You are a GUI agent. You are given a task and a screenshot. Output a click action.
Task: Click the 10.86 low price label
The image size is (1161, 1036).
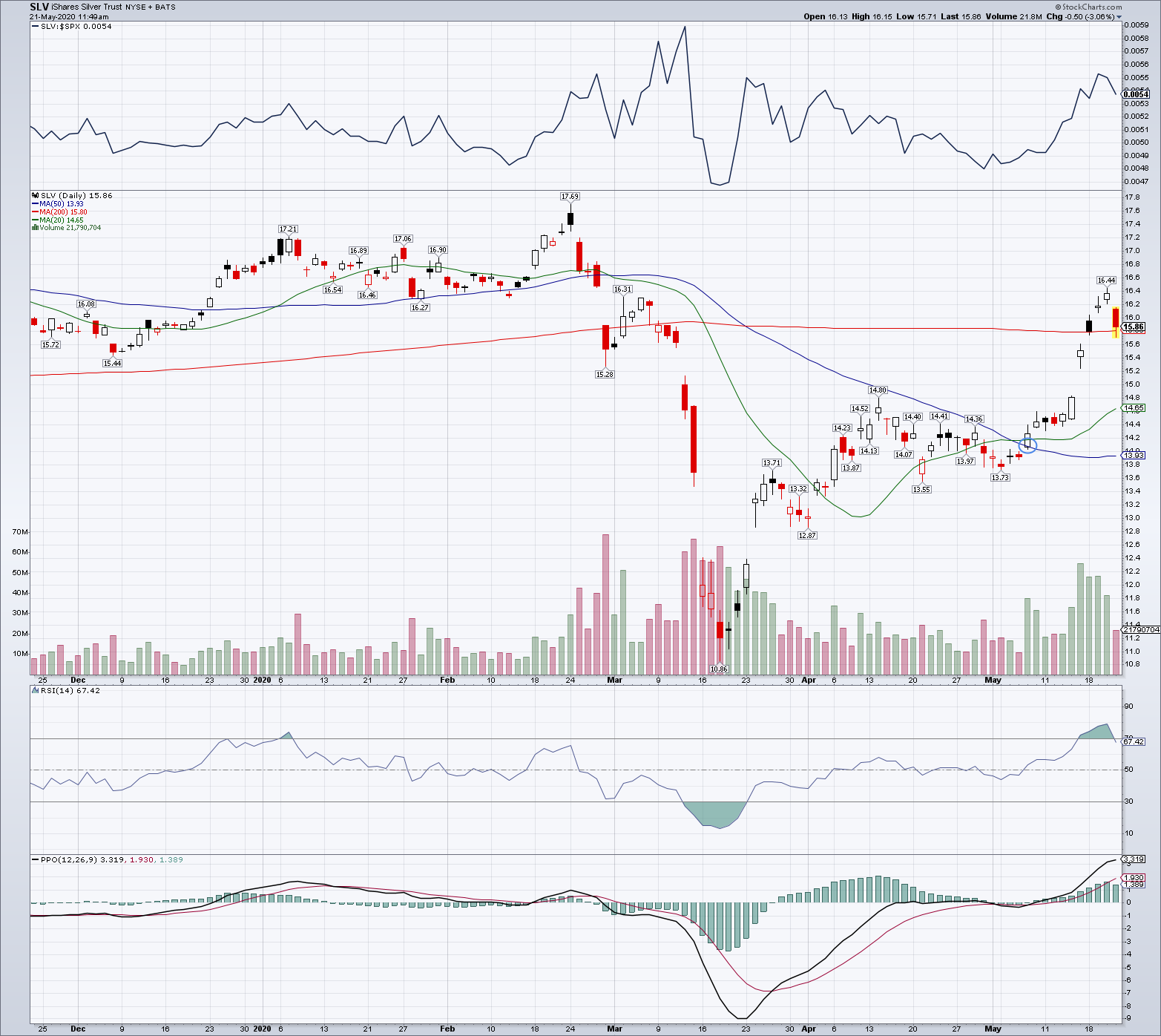click(x=718, y=669)
